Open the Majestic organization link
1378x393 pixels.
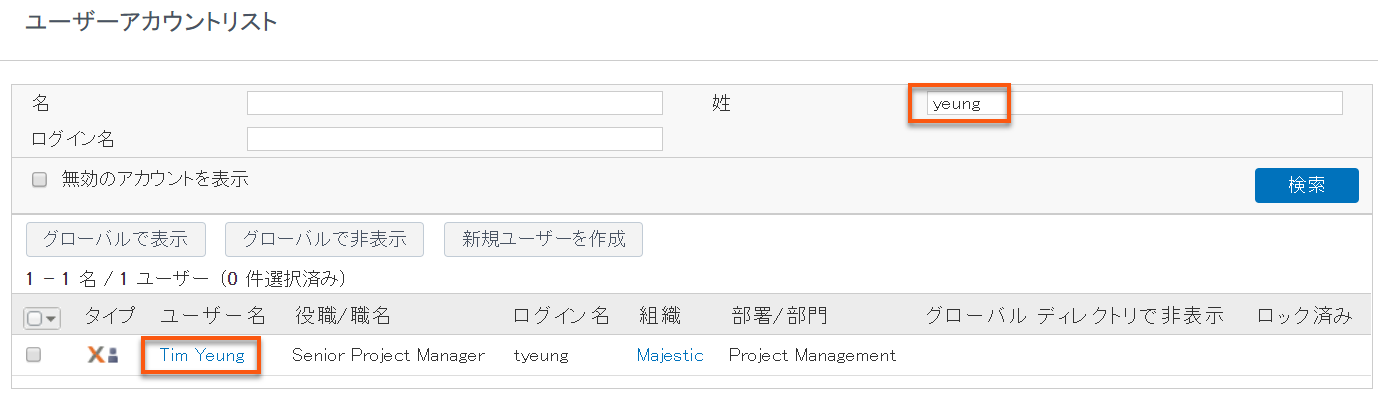pos(670,355)
